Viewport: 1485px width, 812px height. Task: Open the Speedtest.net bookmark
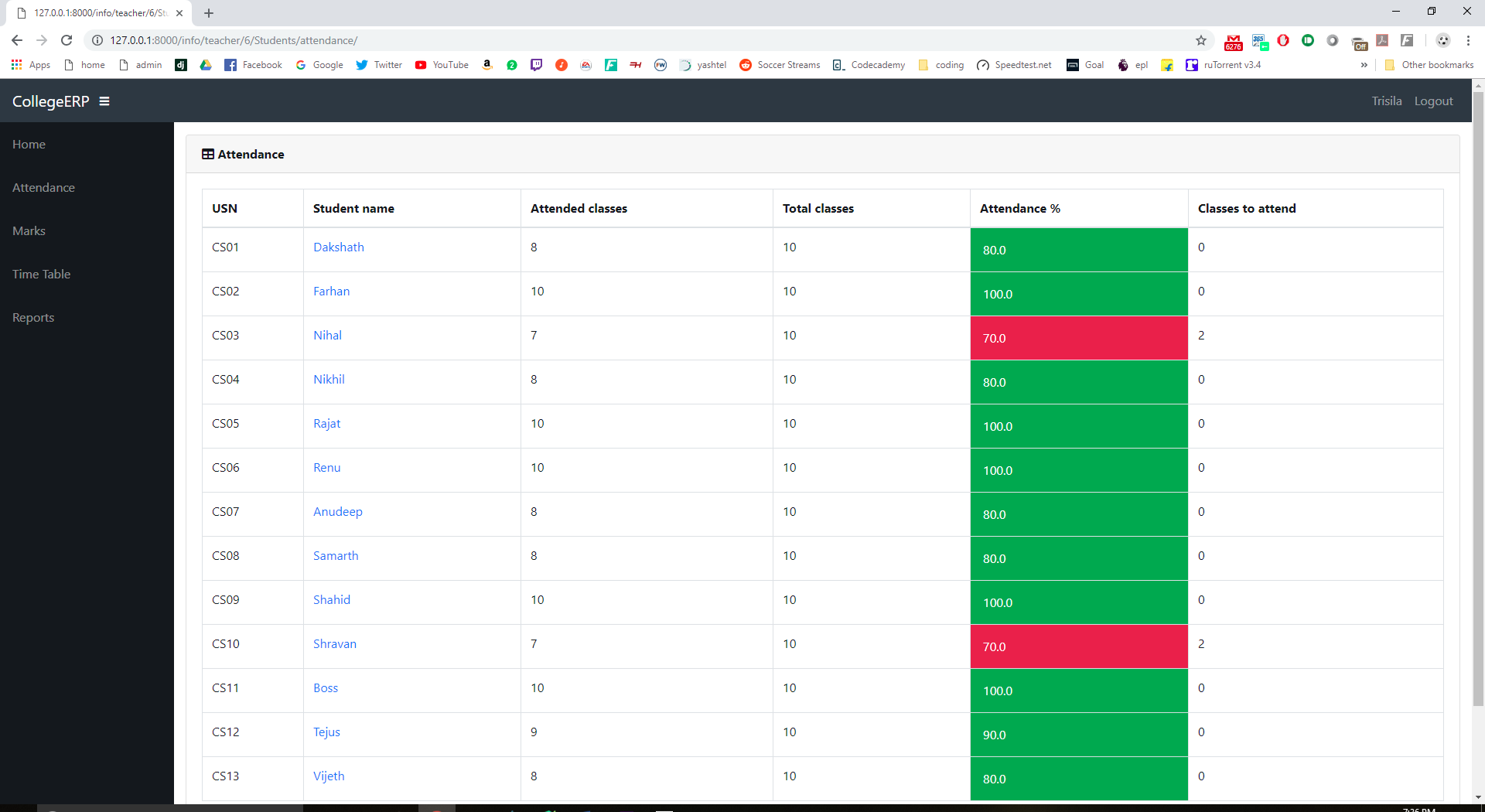[x=1014, y=65]
